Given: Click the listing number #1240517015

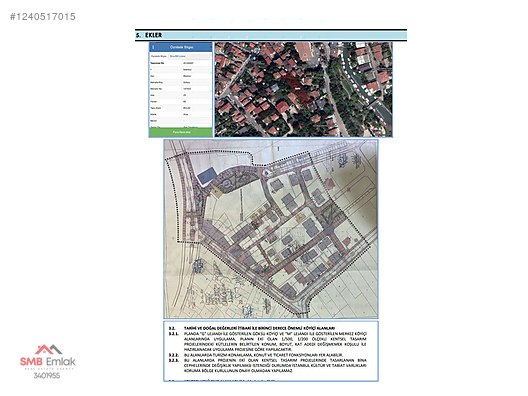Looking at the screenshot, I should click(43, 16).
